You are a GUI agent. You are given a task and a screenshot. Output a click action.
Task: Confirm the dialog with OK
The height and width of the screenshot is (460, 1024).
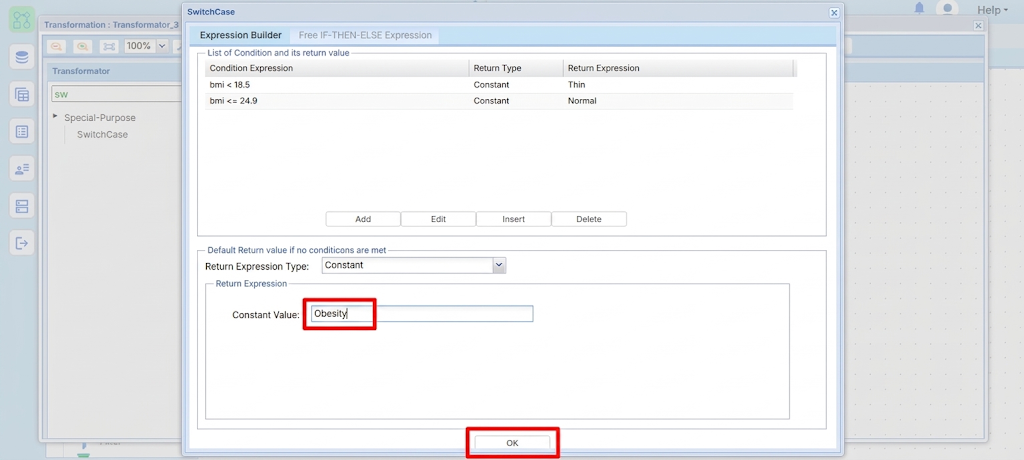click(512, 443)
